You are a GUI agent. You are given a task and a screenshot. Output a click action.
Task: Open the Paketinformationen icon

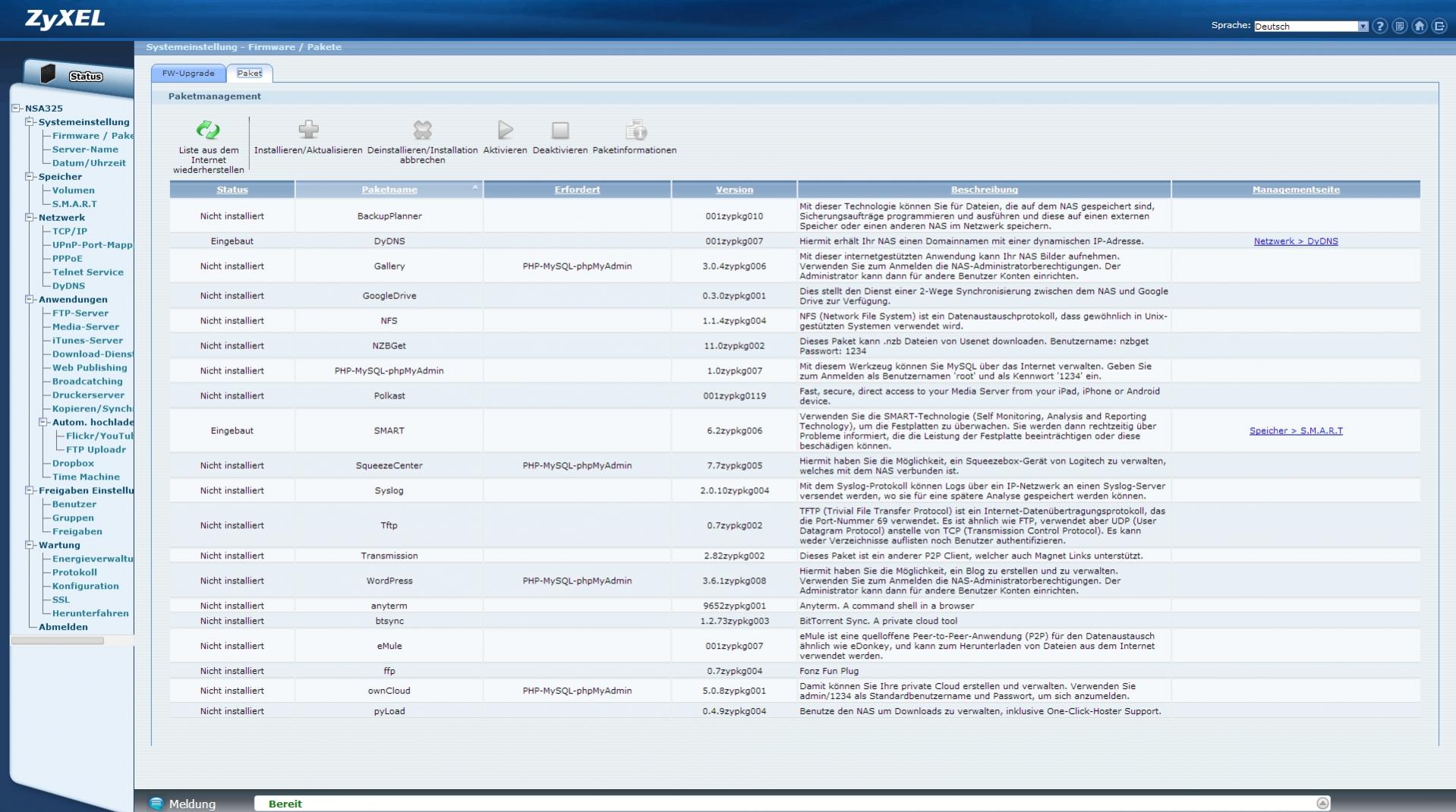tap(635, 130)
